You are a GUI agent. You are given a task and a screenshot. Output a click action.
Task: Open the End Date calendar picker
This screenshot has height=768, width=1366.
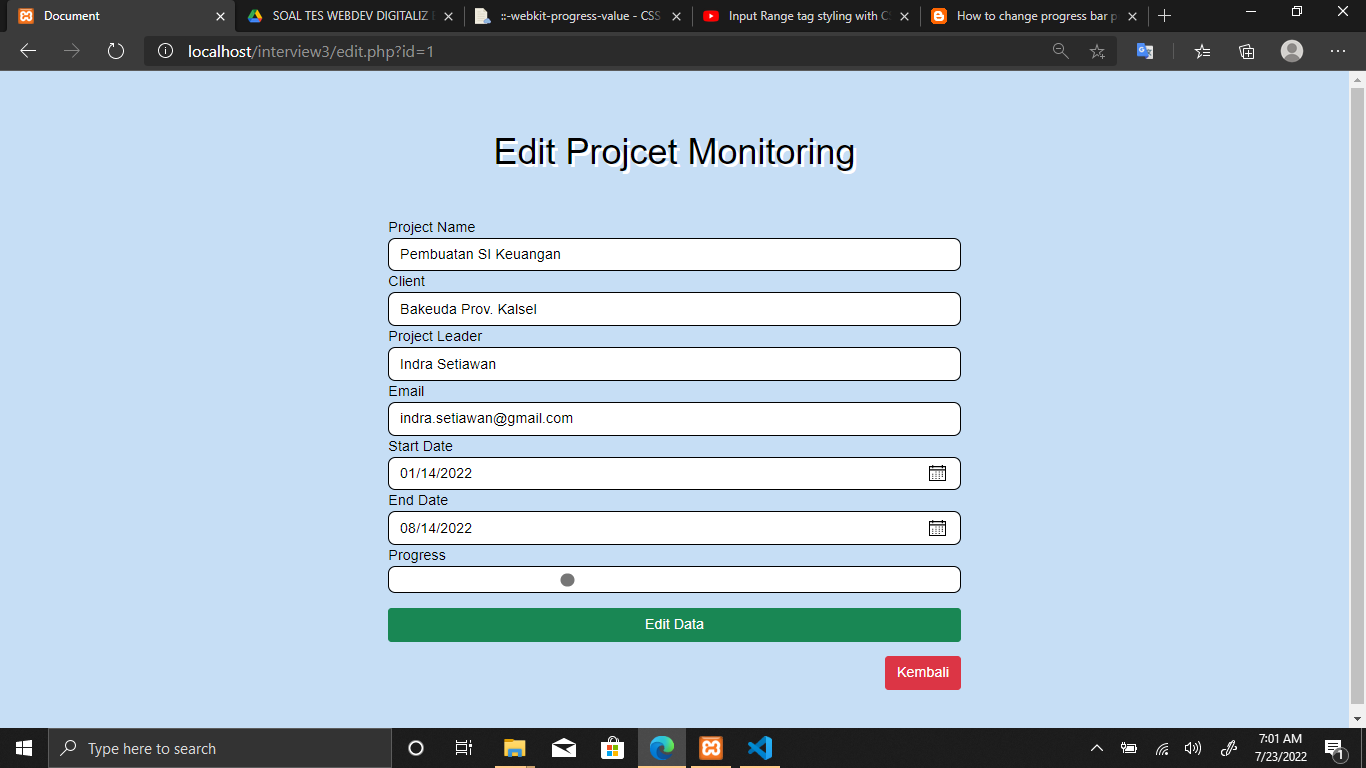point(937,528)
